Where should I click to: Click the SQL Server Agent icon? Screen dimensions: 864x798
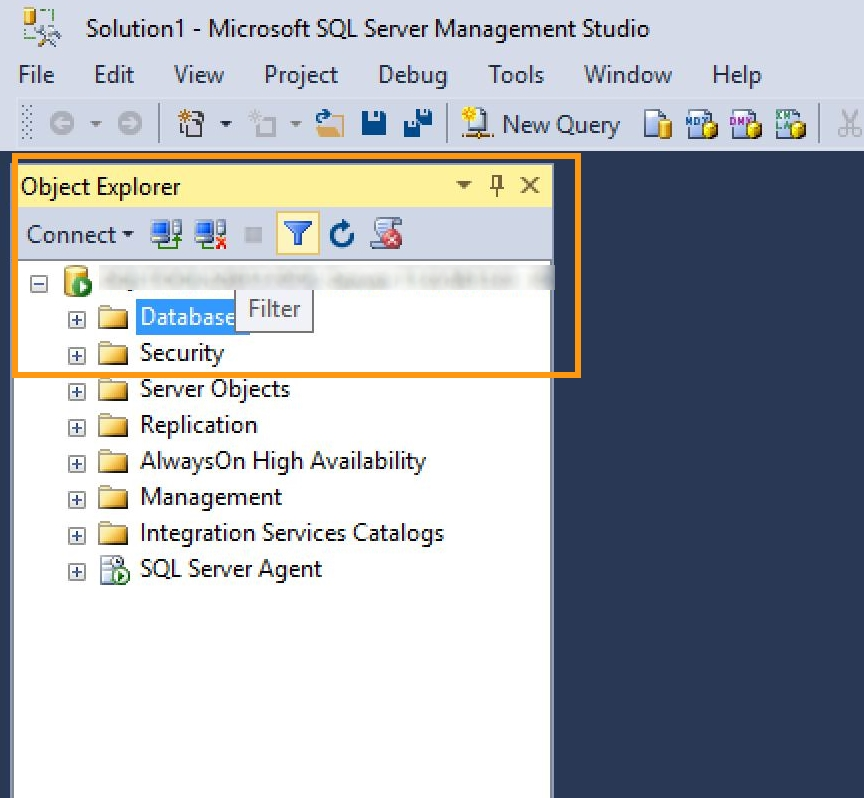pos(114,570)
